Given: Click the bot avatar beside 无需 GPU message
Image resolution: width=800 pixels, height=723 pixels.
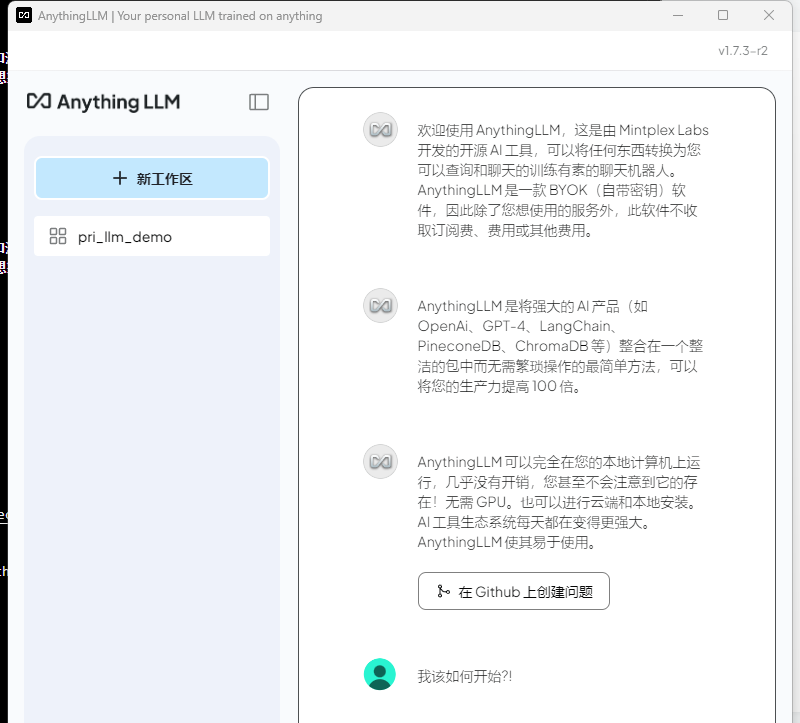Looking at the screenshot, I should pos(380,461).
